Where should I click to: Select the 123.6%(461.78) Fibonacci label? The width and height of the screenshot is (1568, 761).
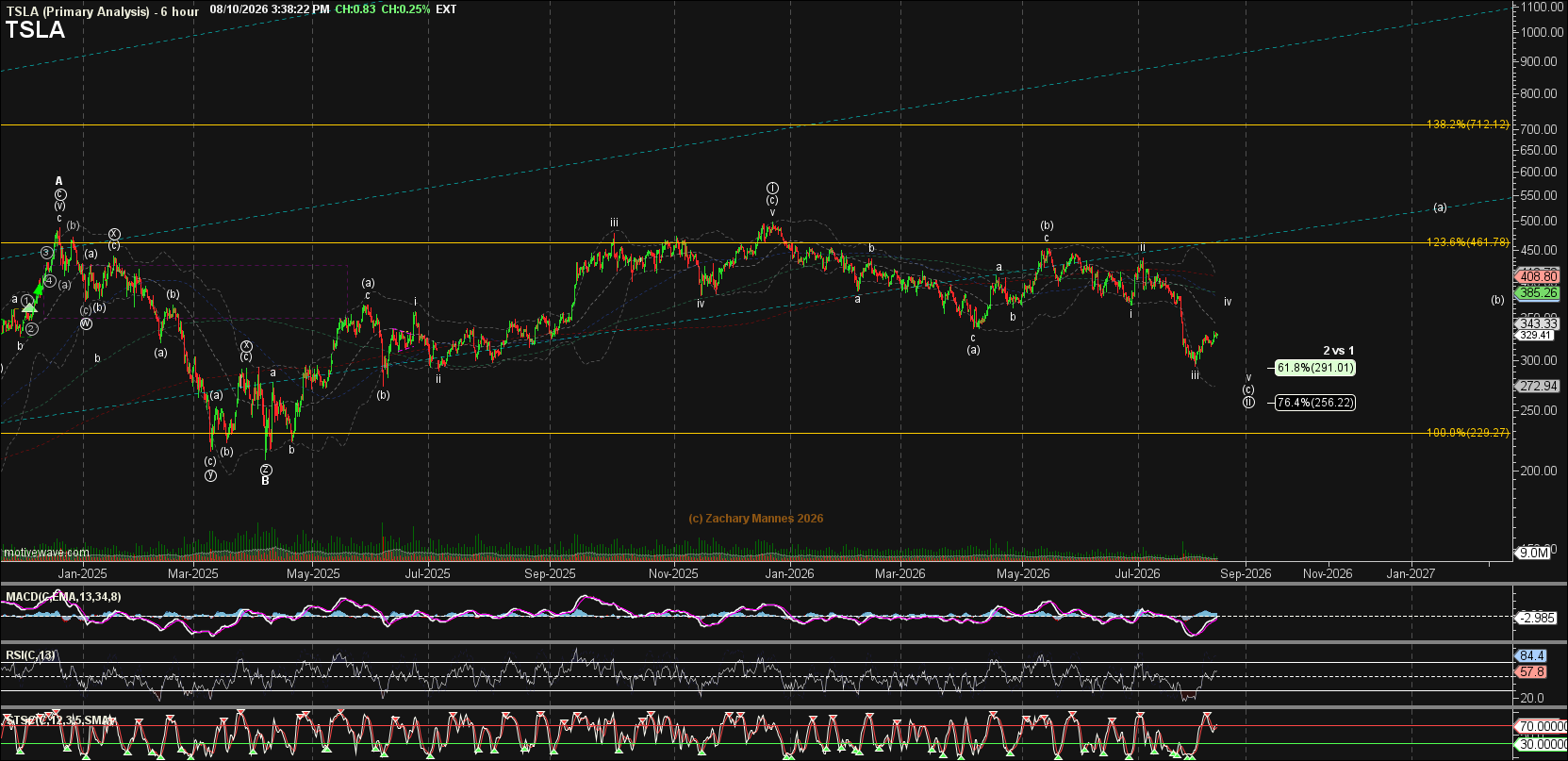click(x=1467, y=242)
